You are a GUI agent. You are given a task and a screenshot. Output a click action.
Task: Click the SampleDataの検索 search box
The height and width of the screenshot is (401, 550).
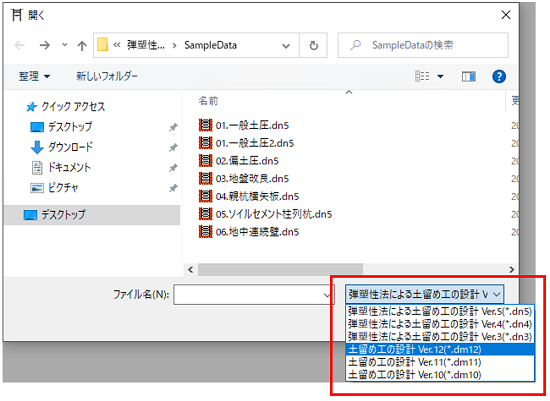[x=423, y=45]
